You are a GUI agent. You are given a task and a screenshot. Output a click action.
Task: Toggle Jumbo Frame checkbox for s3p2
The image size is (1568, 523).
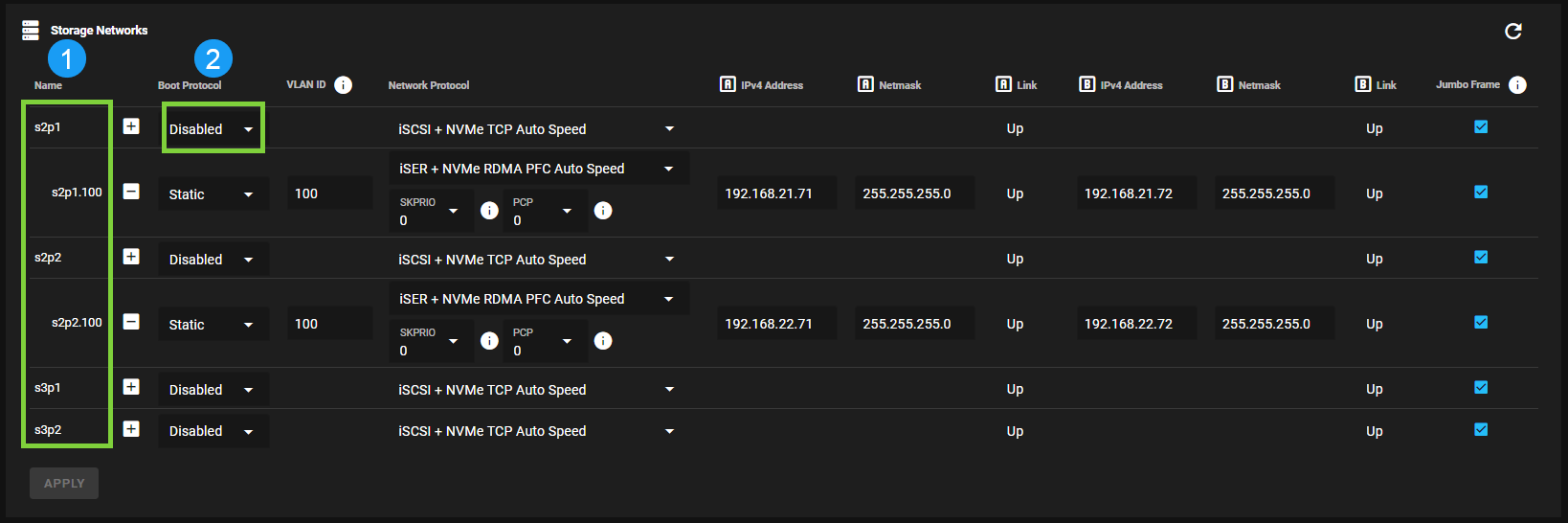pos(1481,429)
